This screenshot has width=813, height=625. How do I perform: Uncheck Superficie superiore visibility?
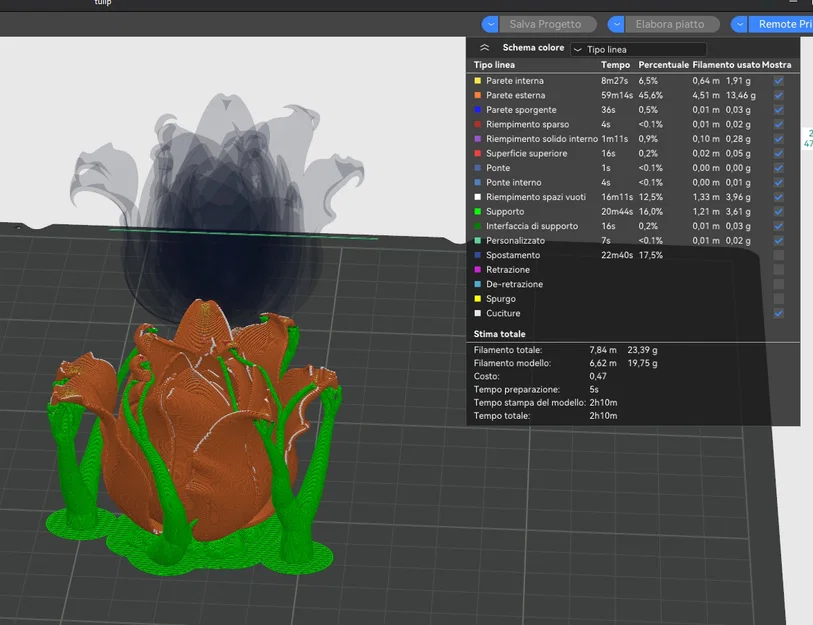[778, 154]
